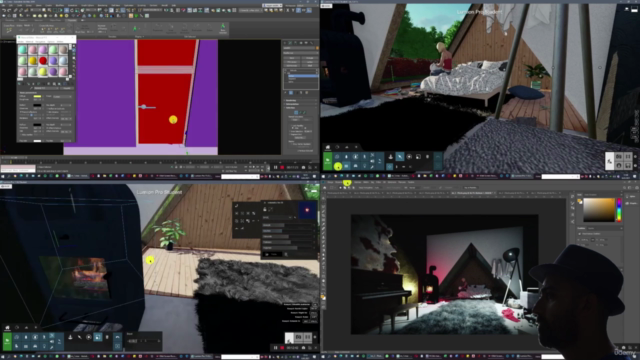Activate highlighted Select tool in top-right Lumion
Screen dimensions: 640x360
tap(400, 157)
